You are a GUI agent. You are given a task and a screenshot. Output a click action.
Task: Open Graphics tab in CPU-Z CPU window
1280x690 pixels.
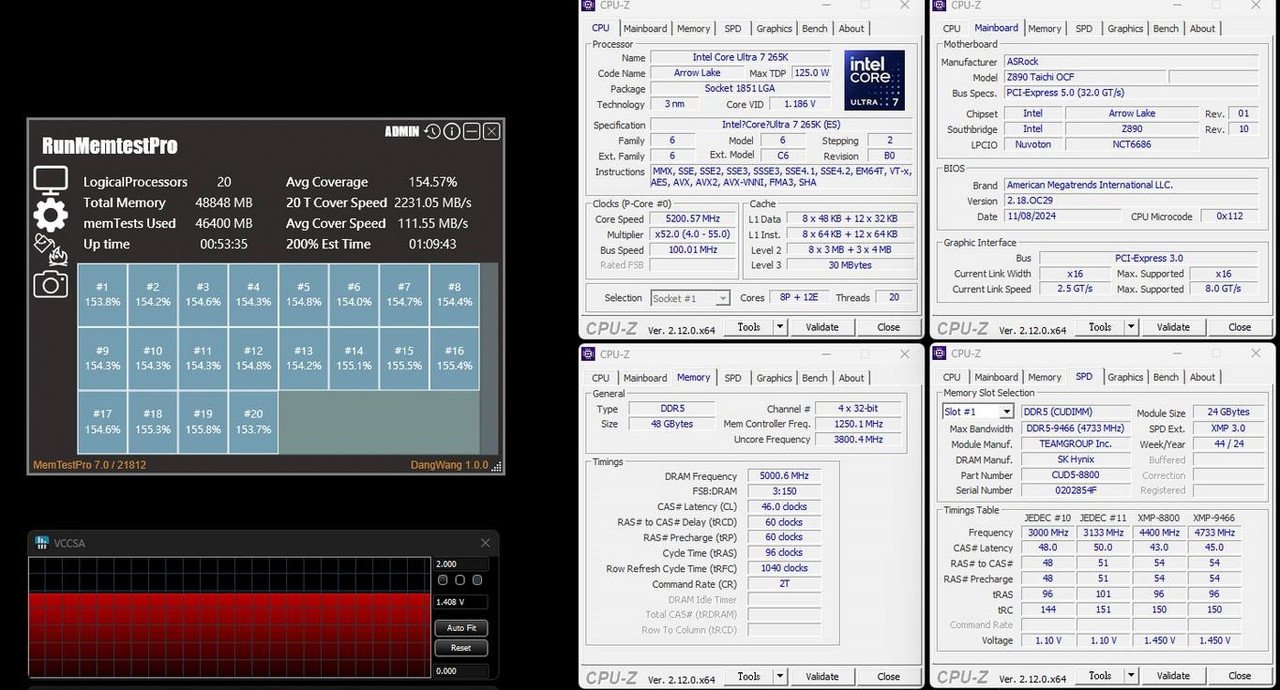(774, 29)
